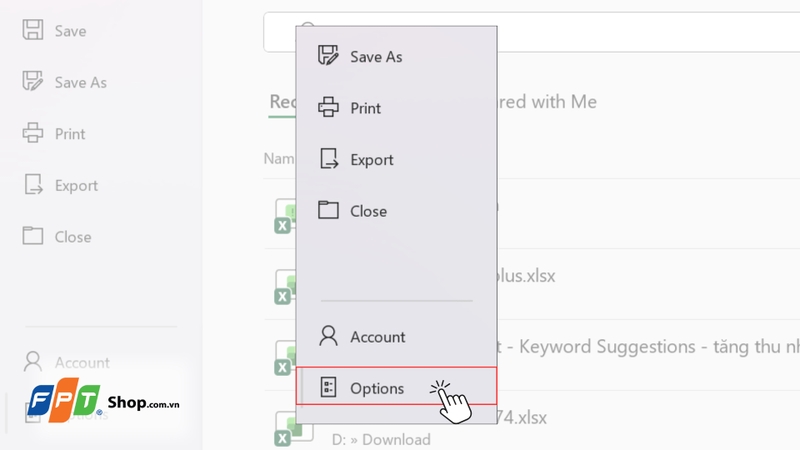Click the Save As icon in the popup menu
Image resolution: width=800 pixels, height=450 pixels.
(x=328, y=56)
